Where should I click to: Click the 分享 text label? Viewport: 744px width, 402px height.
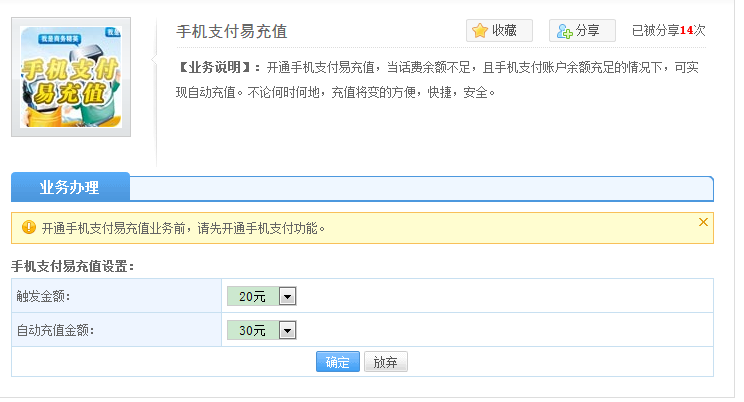coord(588,31)
